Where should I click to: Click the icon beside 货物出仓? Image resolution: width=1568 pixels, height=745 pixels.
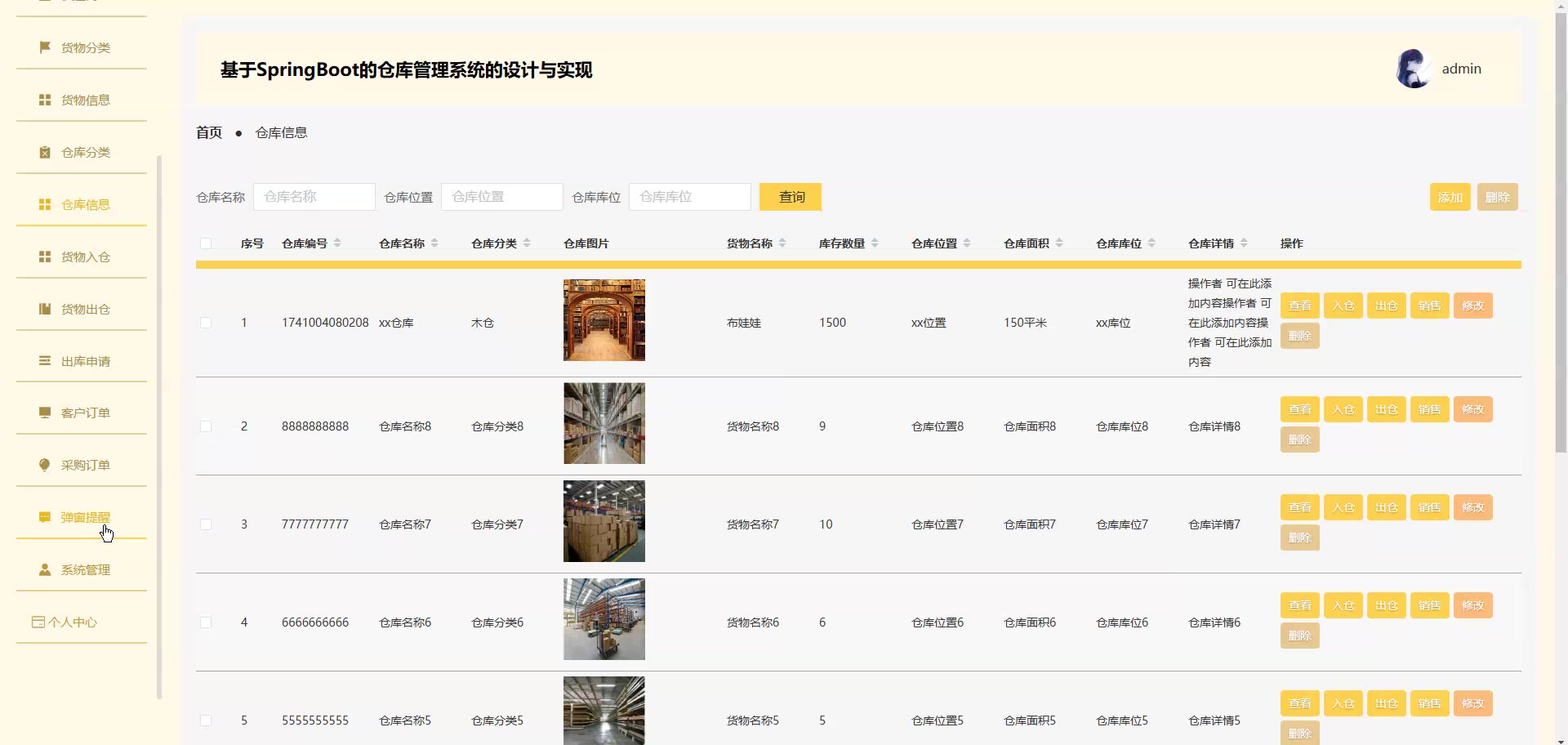coord(45,309)
